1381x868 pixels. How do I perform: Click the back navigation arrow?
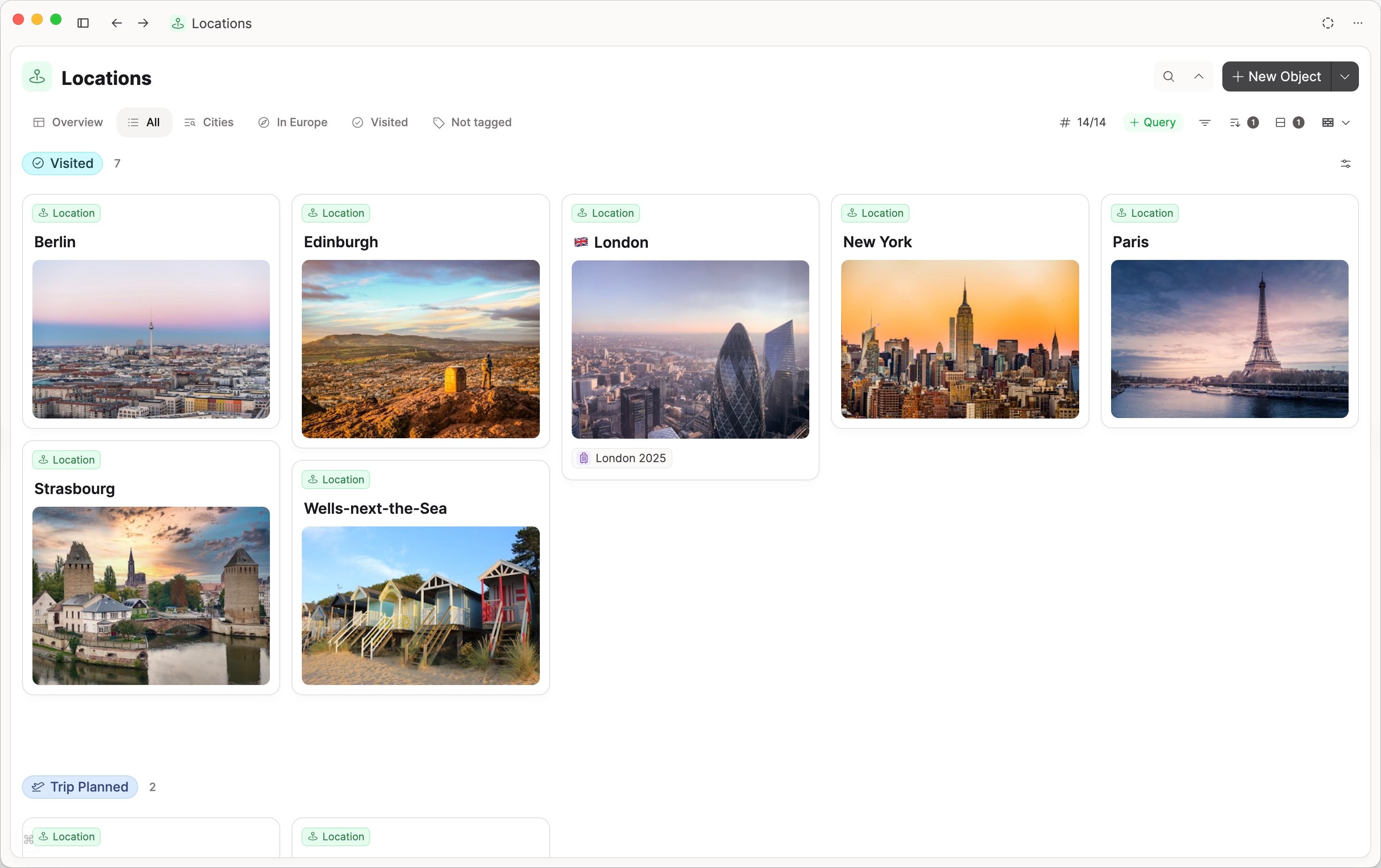coord(116,23)
